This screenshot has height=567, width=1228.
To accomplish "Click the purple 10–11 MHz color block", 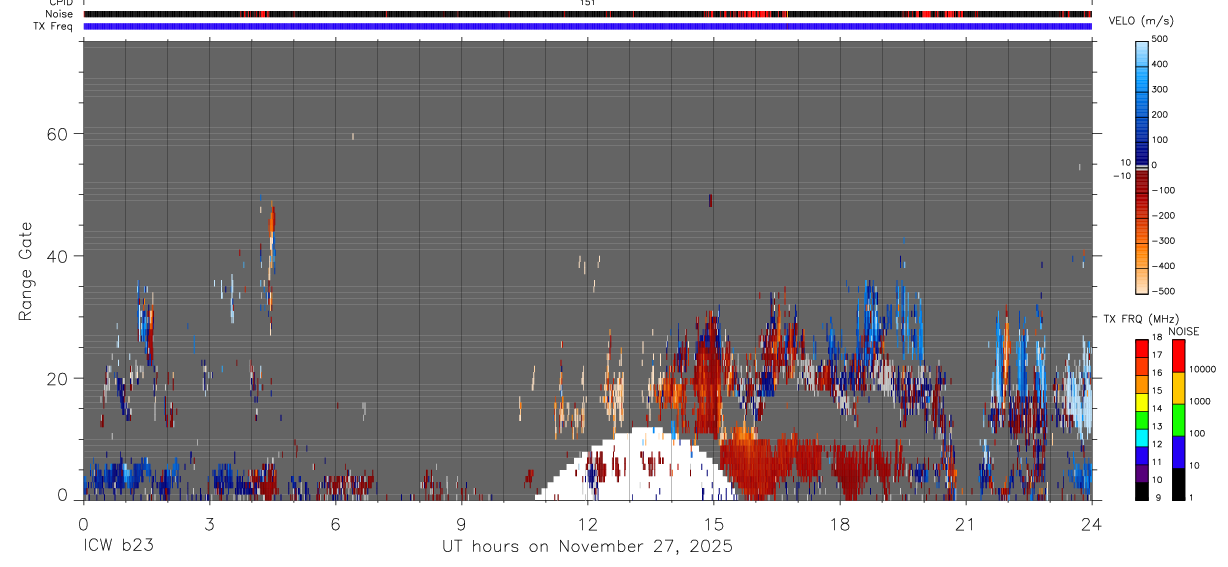I will pyautogui.click(x=1142, y=473).
